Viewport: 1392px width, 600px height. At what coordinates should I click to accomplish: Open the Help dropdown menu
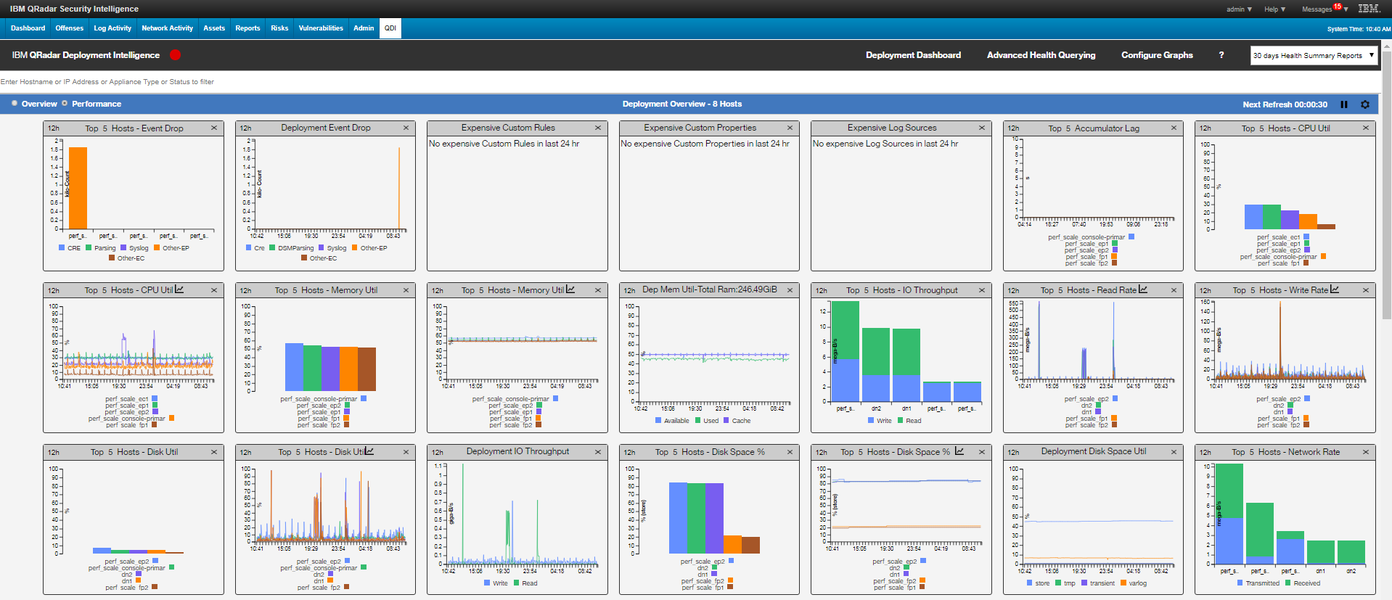click(x=1275, y=9)
